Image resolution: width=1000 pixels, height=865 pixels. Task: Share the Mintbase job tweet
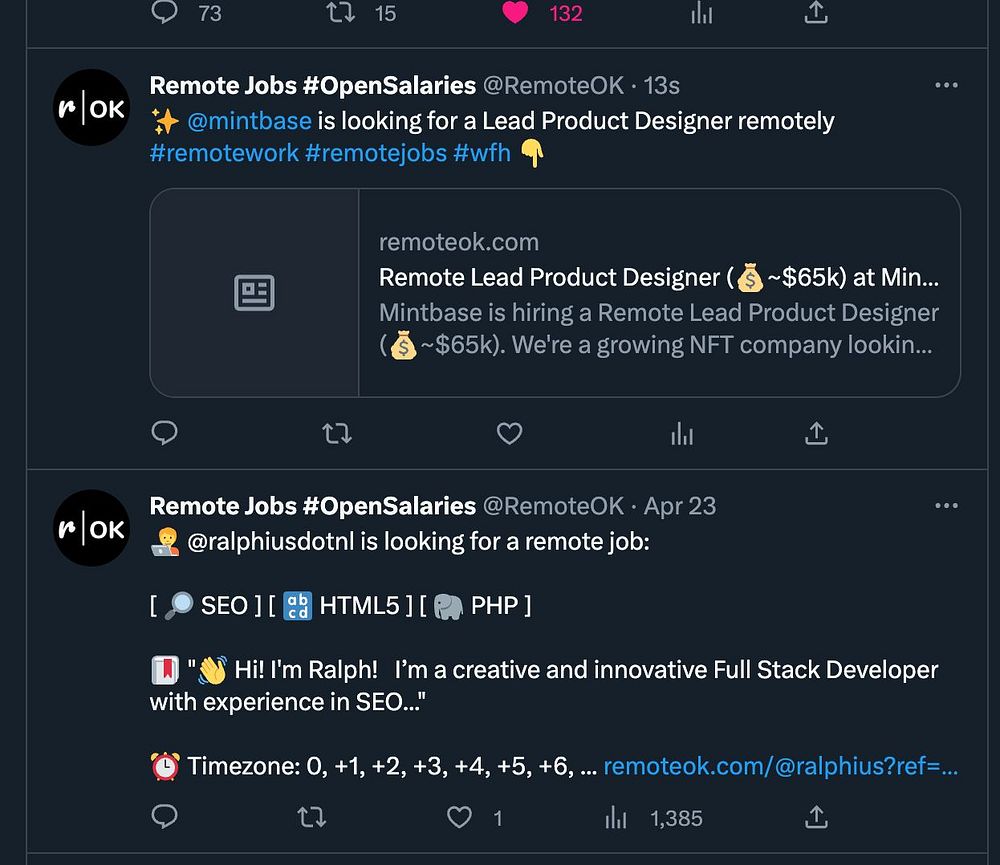pyautogui.click(x=816, y=433)
